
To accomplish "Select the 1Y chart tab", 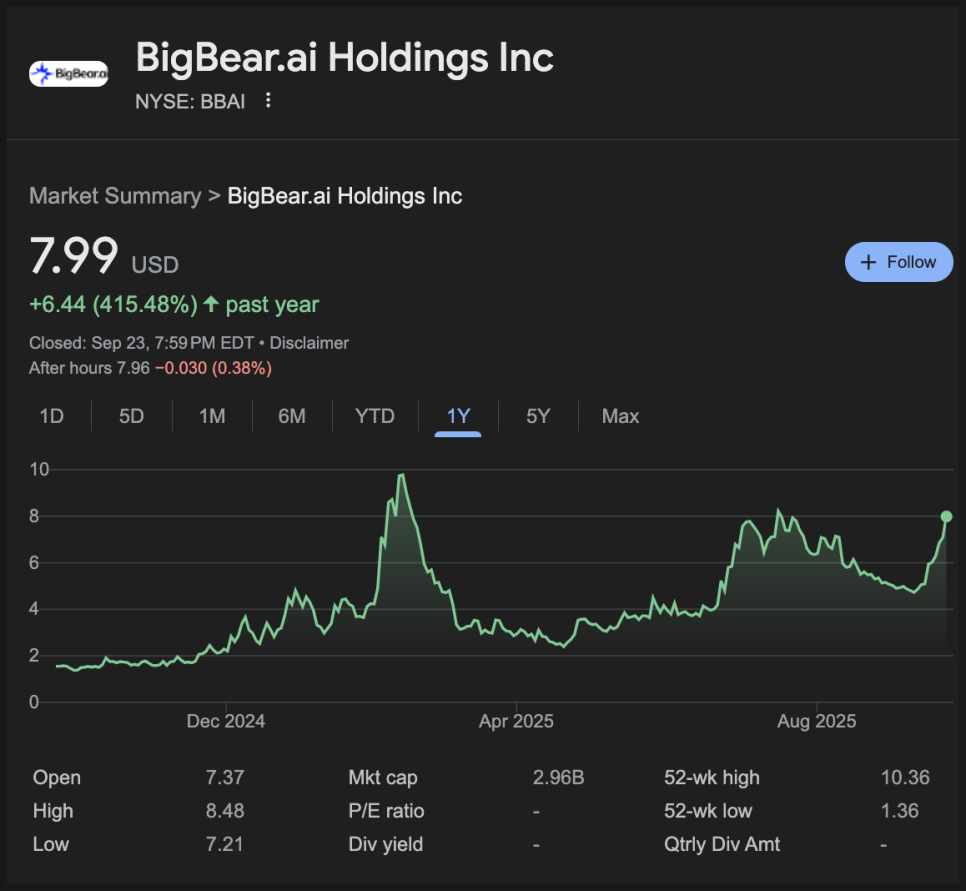I will [458, 417].
